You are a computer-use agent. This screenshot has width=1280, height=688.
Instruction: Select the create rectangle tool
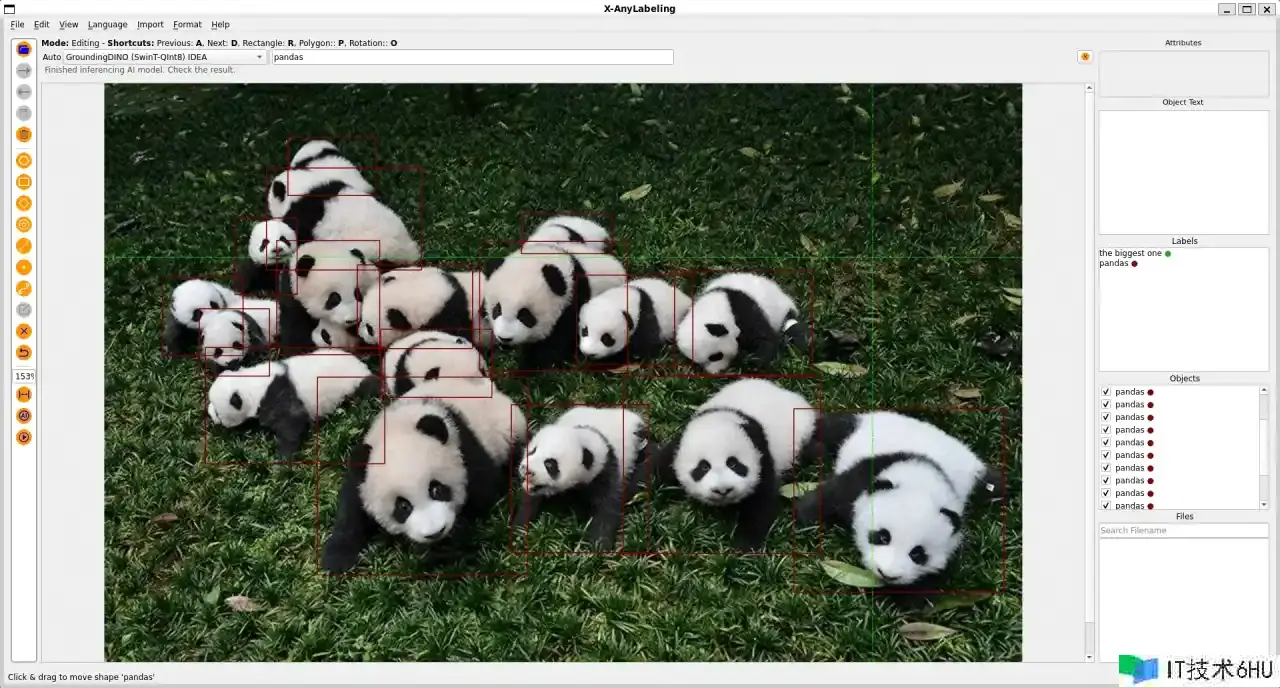[x=24, y=182]
